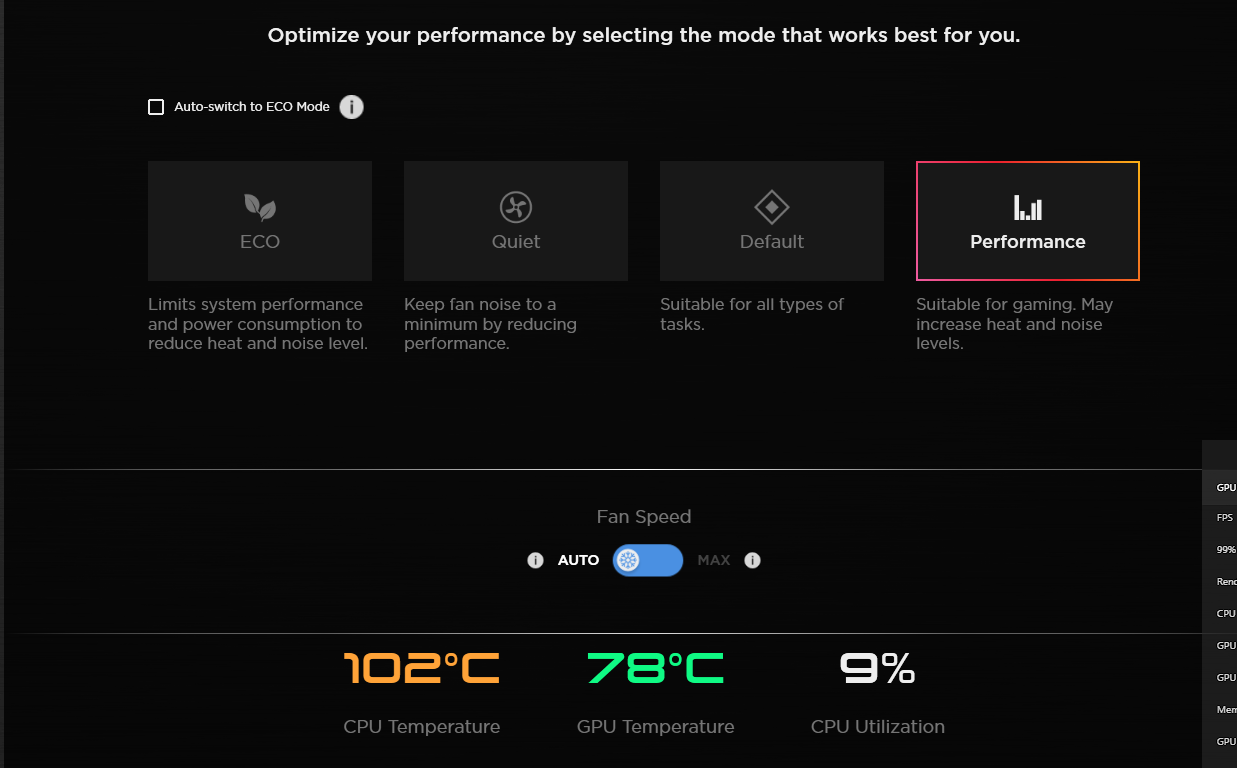Toggle the Fan Speed switch
This screenshot has height=768, width=1237.
point(647,560)
